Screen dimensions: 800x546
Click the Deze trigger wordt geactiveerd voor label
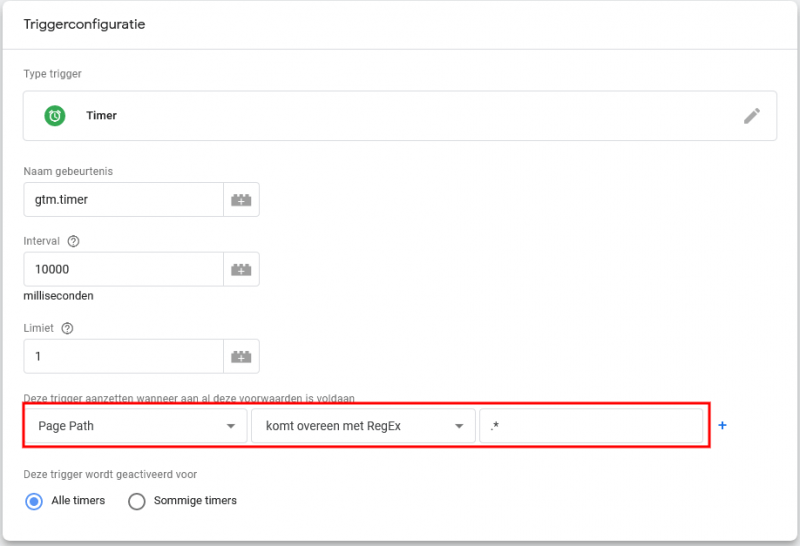tap(110, 475)
